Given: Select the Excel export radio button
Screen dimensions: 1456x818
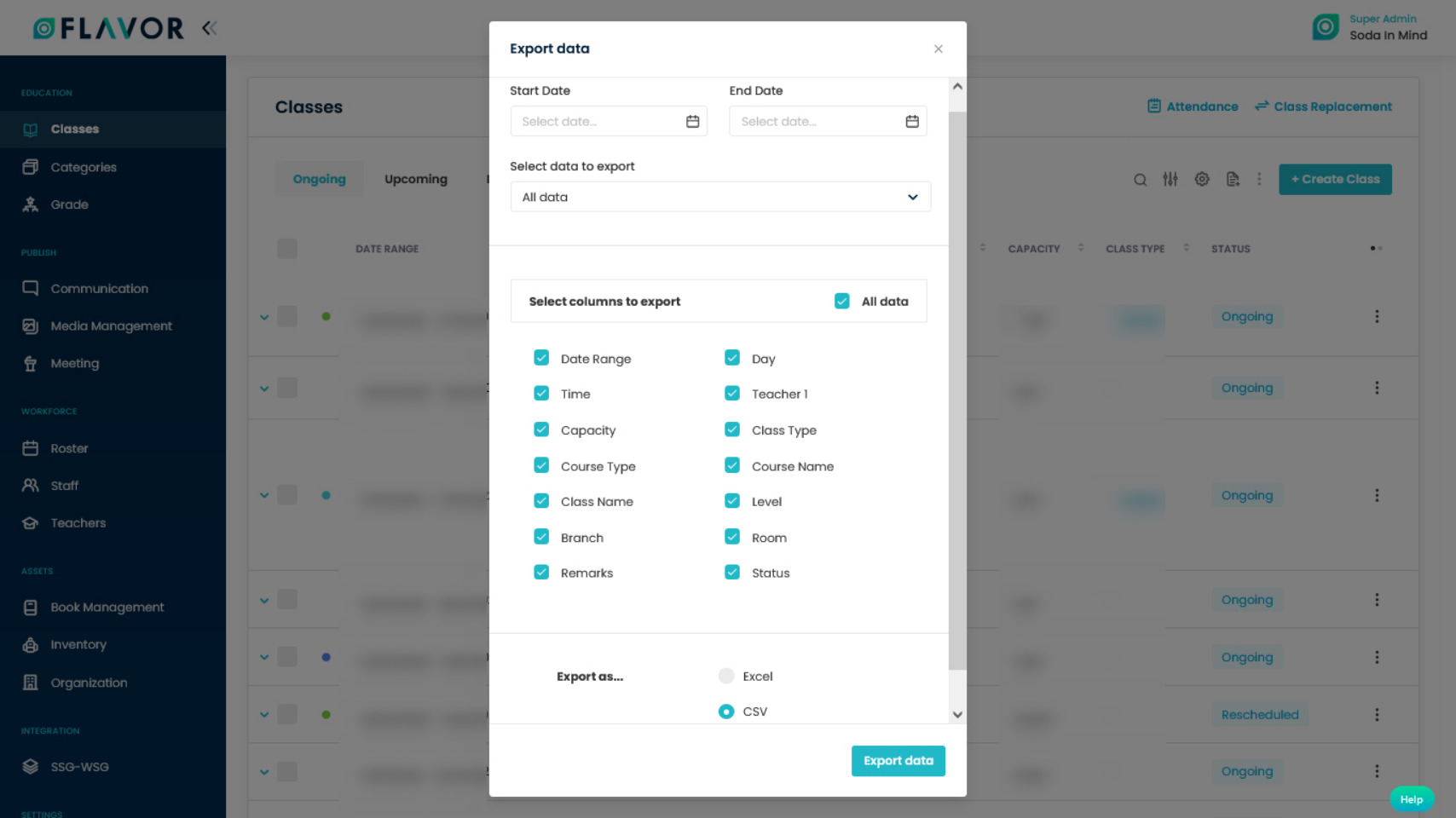Looking at the screenshot, I should pyautogui.click(x=725, y=676).
